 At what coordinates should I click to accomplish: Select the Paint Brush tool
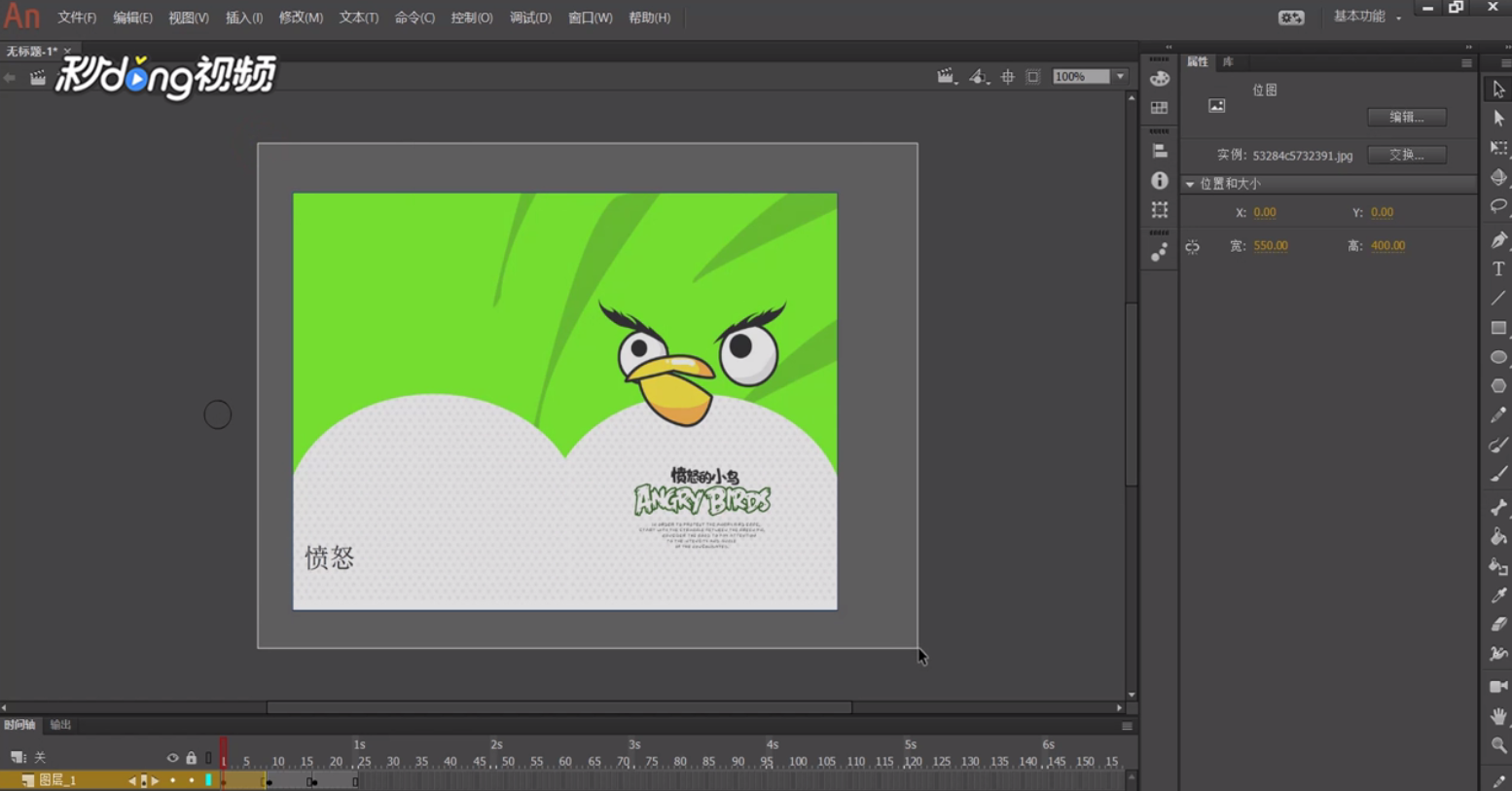click(1498, 445)
